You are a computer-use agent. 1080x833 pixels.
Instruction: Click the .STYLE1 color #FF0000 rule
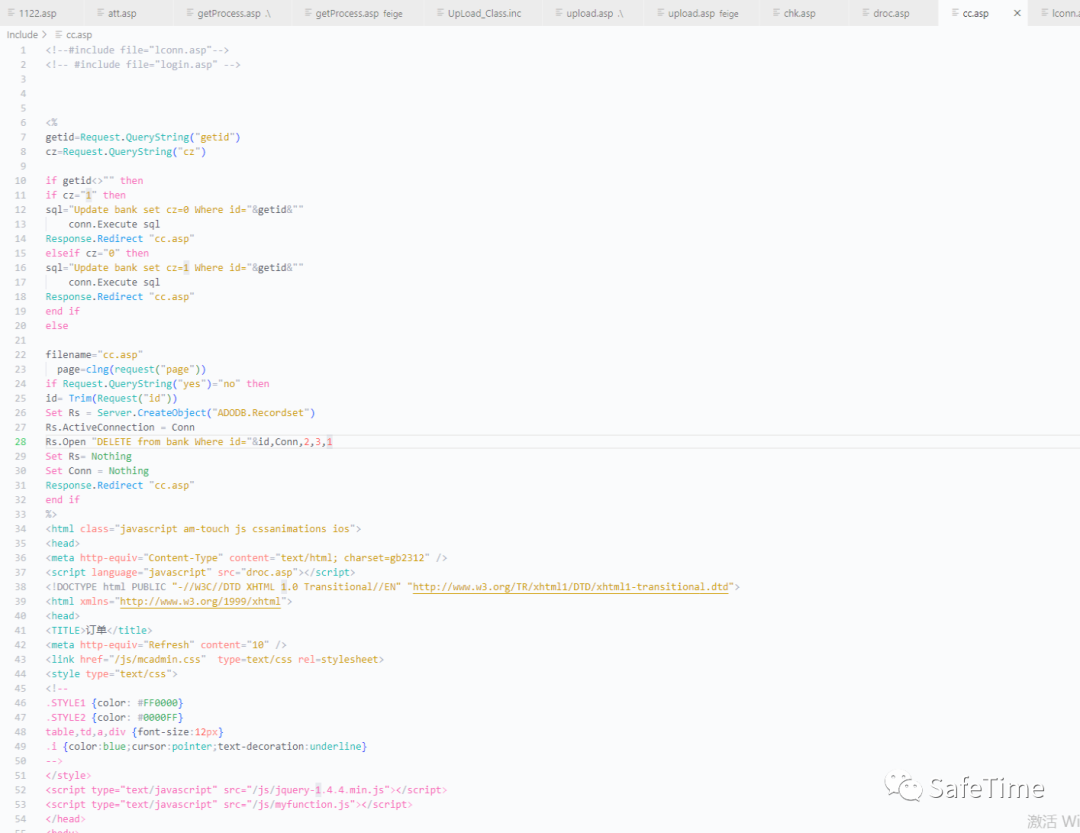click(x=114, y=703)
